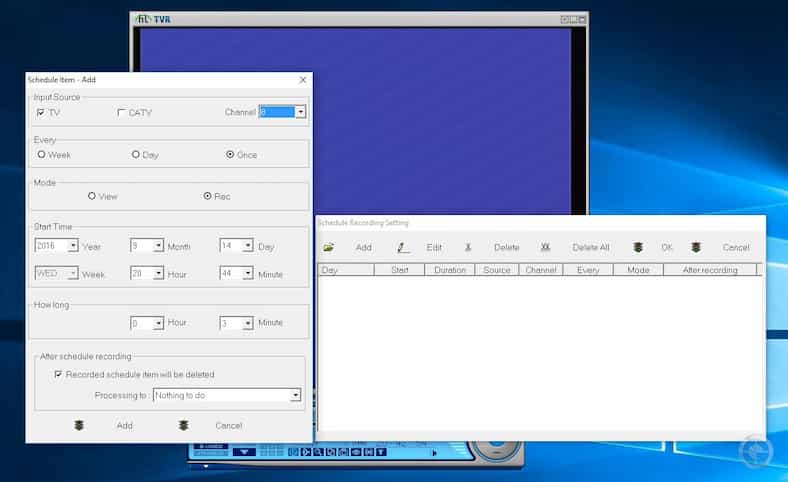Click the magnifier zoom icon on TVR control bar
The width and height of the screenshot is (788, 482).
319,452
